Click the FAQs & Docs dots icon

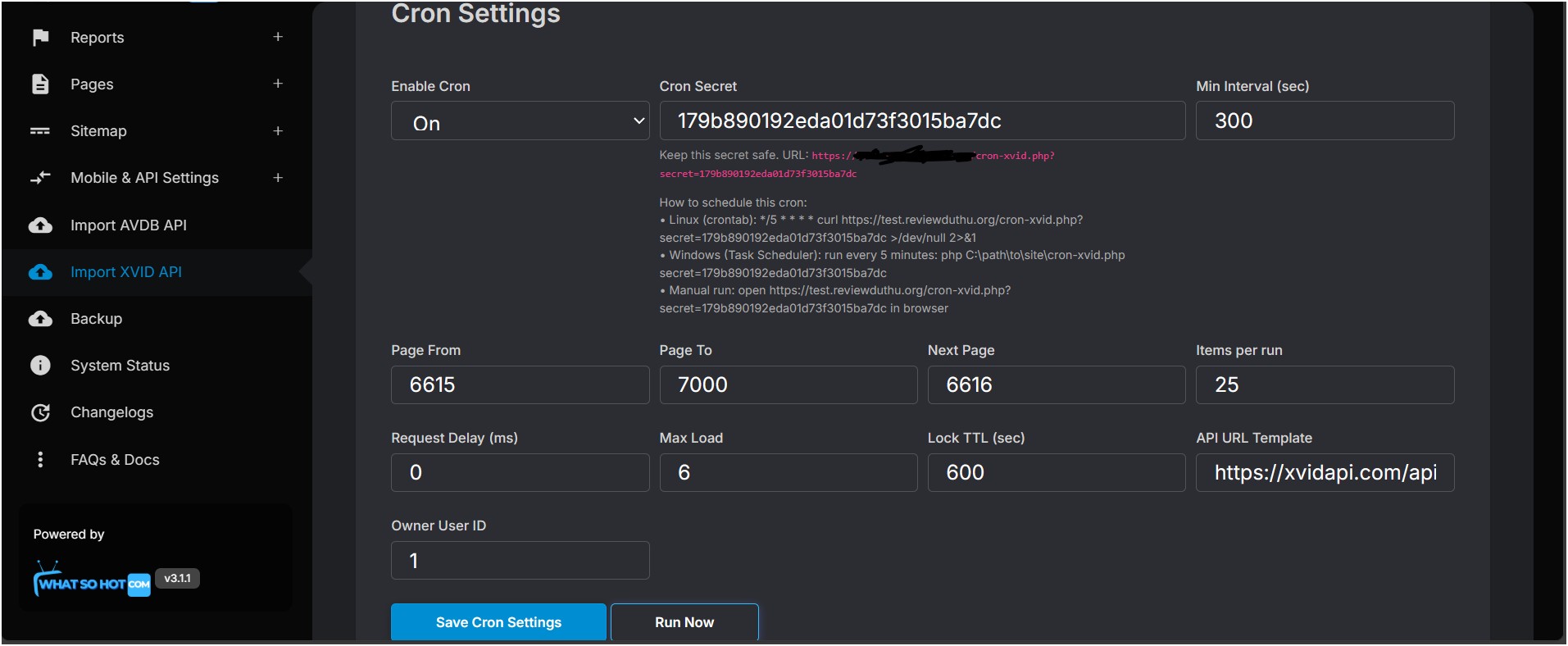(40, 460)
